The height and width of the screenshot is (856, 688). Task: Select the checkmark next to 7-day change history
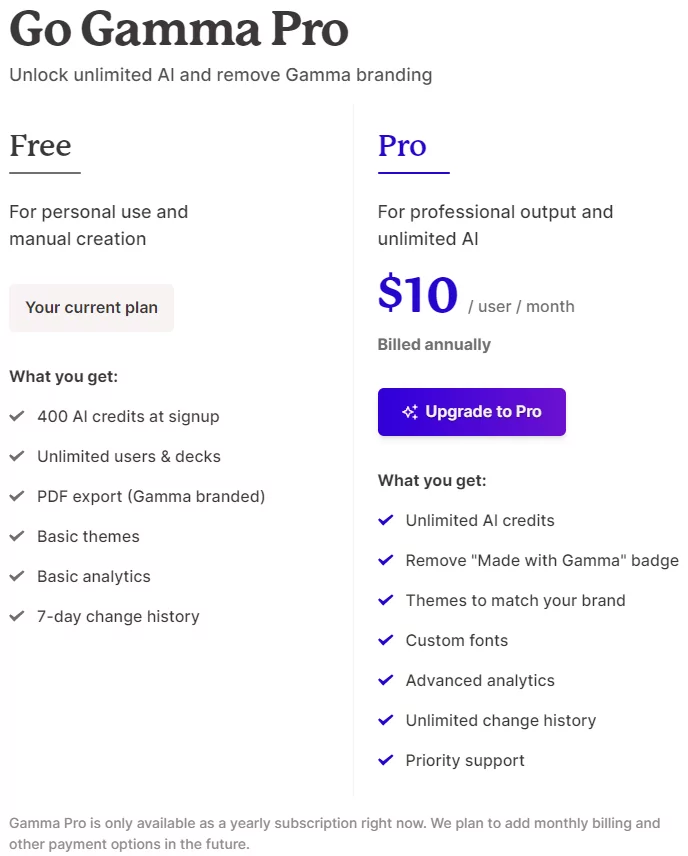pyautogui.click(x=17, y=616)
